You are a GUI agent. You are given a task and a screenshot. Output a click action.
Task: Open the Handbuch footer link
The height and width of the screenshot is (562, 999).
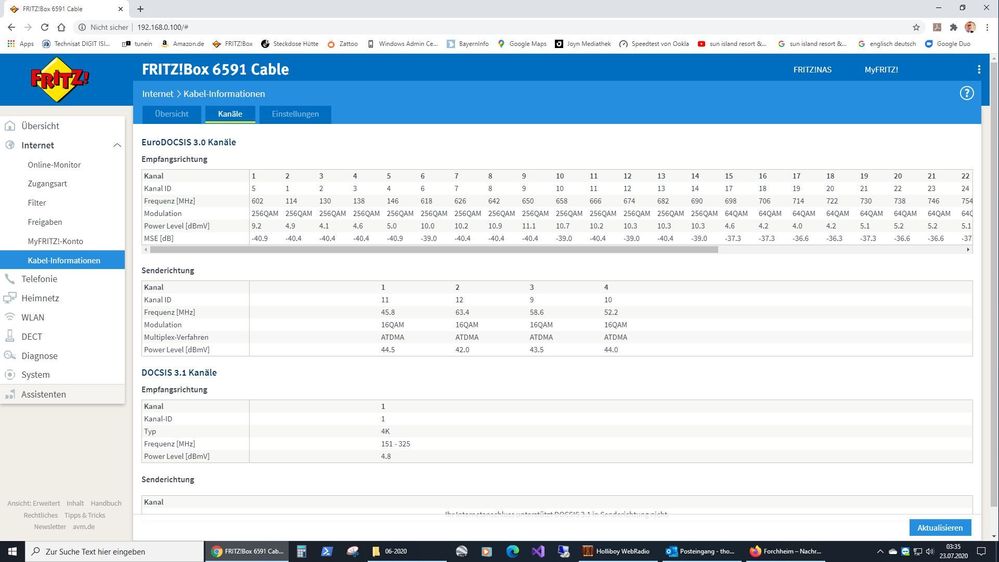pyautogui.click(x=106, y=503)
